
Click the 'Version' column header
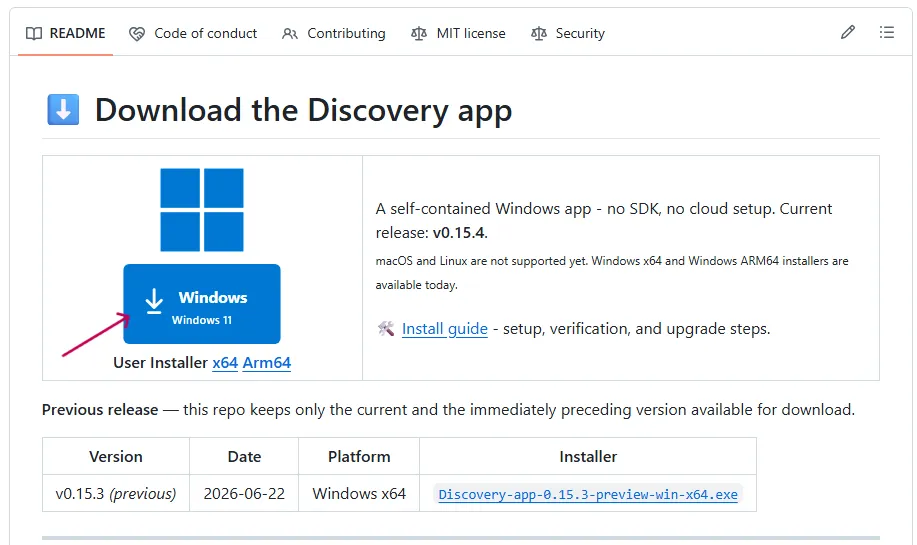(116, 456)
